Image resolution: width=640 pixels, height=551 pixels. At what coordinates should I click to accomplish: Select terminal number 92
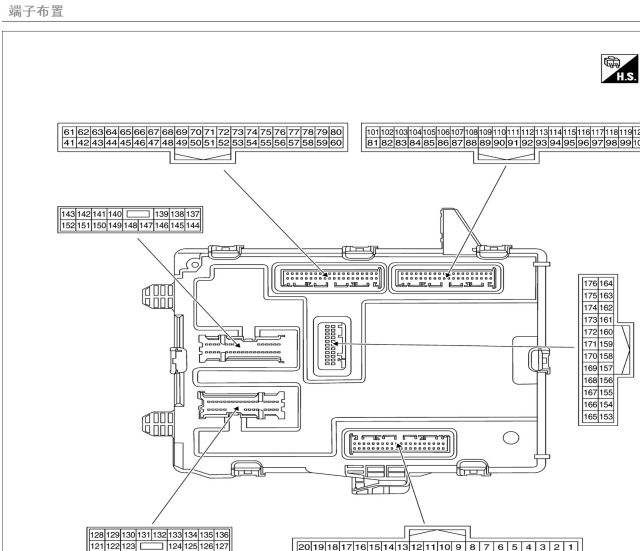tap(527, 143)
